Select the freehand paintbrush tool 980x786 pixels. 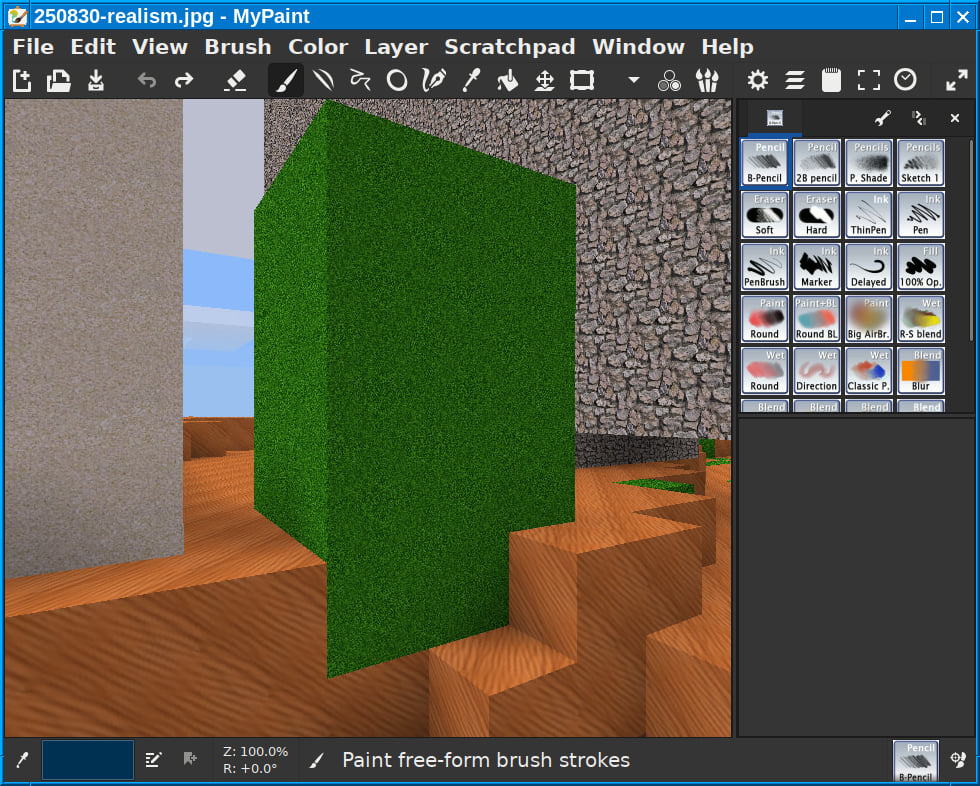click(x=285, y=81)
